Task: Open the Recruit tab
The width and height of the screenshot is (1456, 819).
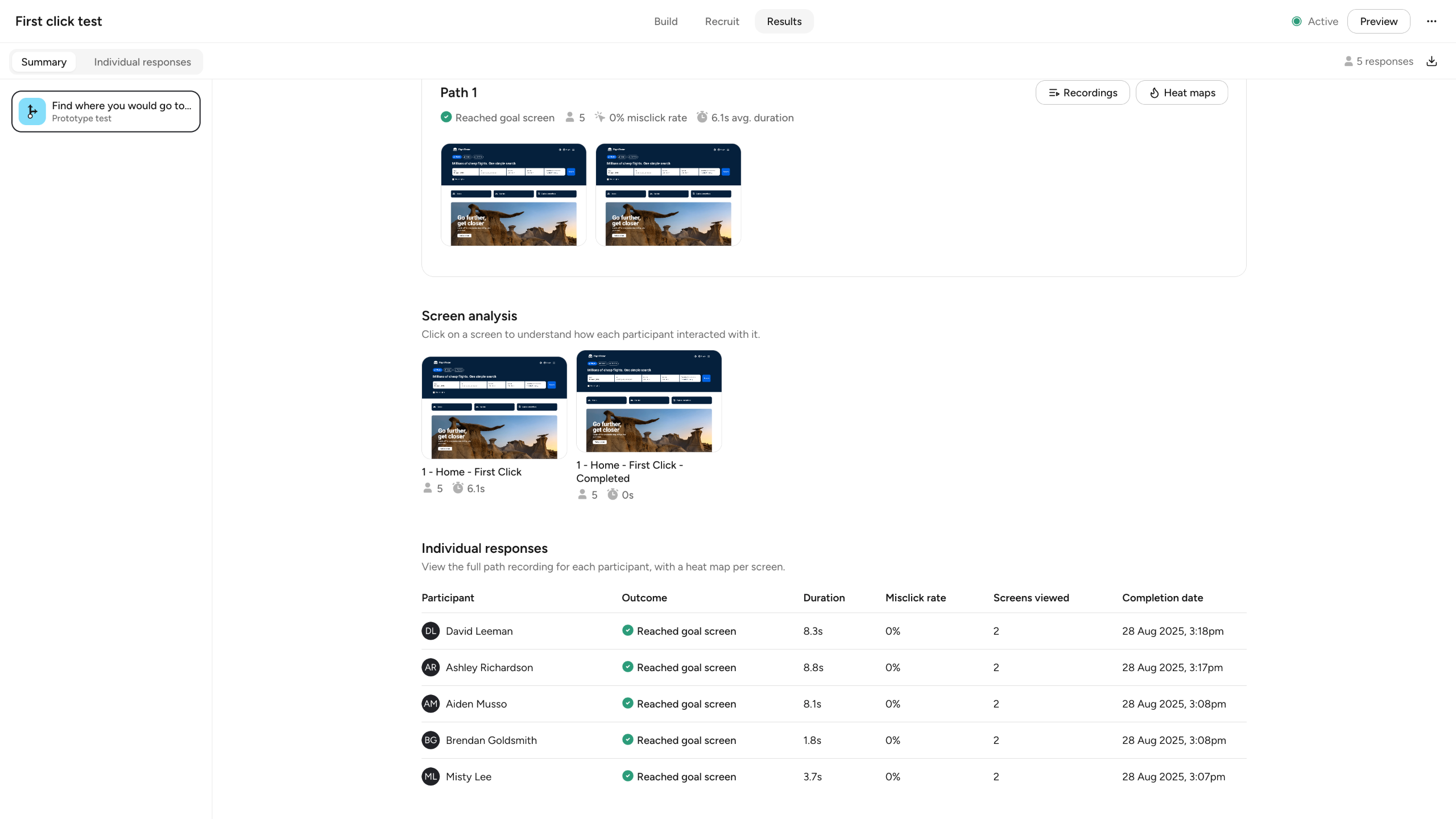Action: [x=722, y=21]
